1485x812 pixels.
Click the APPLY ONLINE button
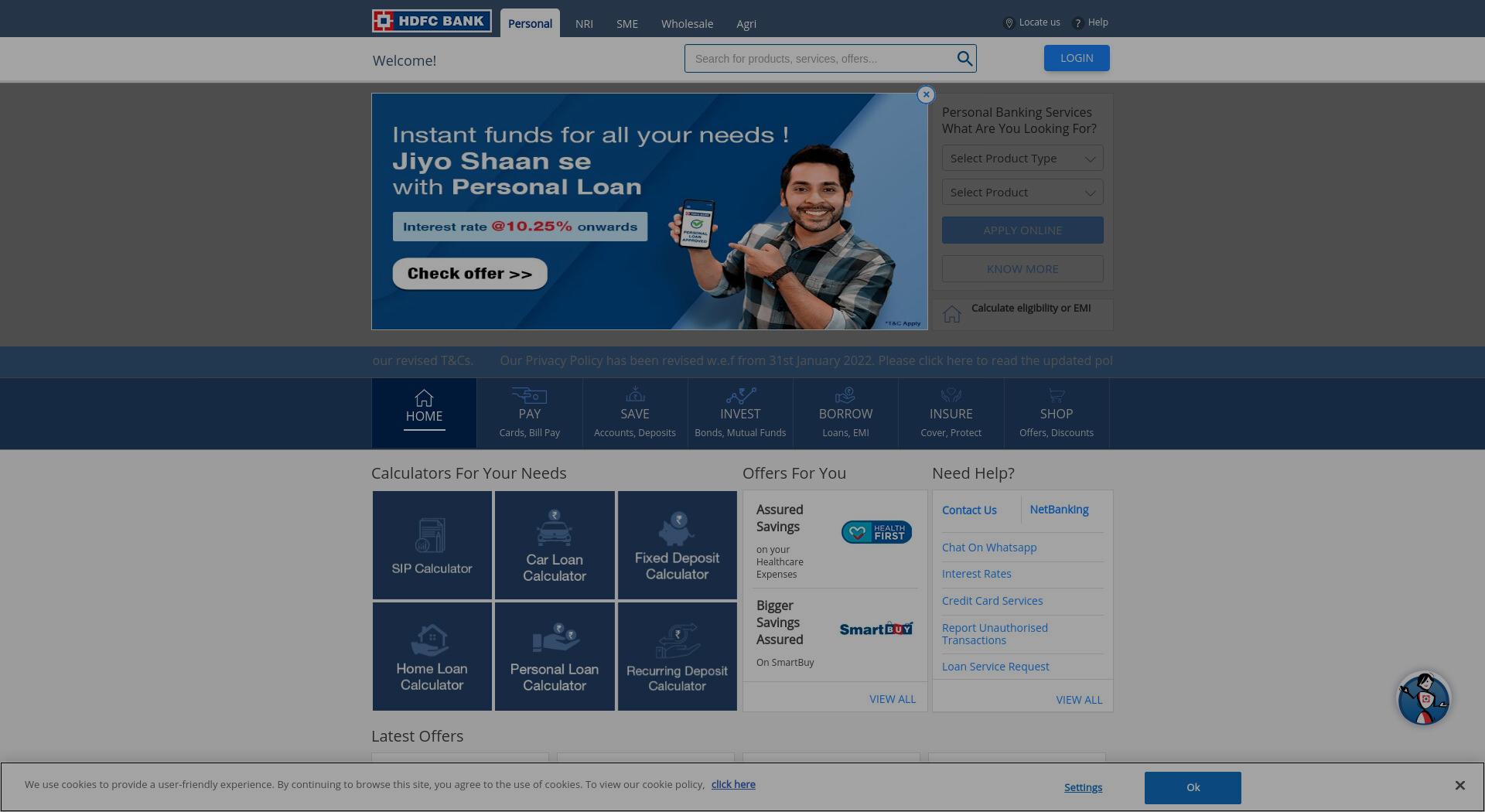coord(1022,230)
